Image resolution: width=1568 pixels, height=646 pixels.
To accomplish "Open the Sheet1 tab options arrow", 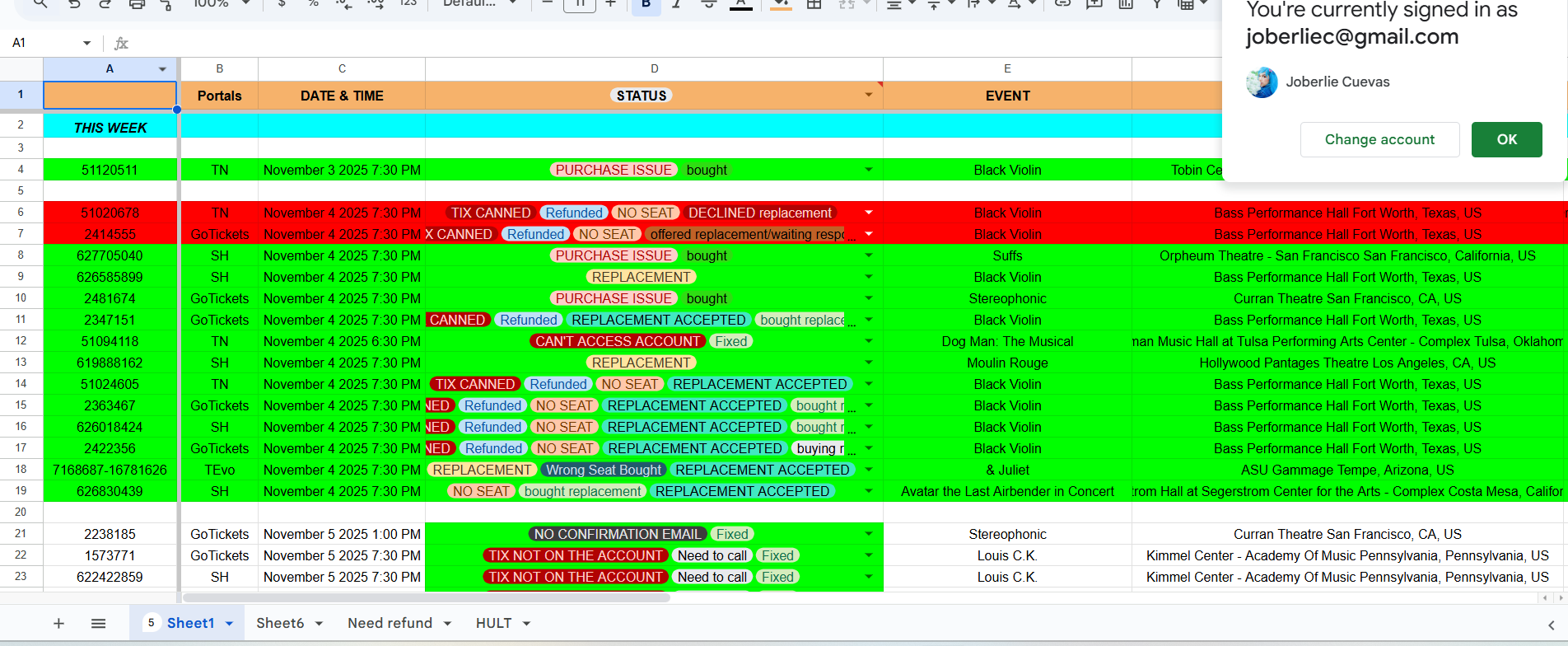I will 230,624.
